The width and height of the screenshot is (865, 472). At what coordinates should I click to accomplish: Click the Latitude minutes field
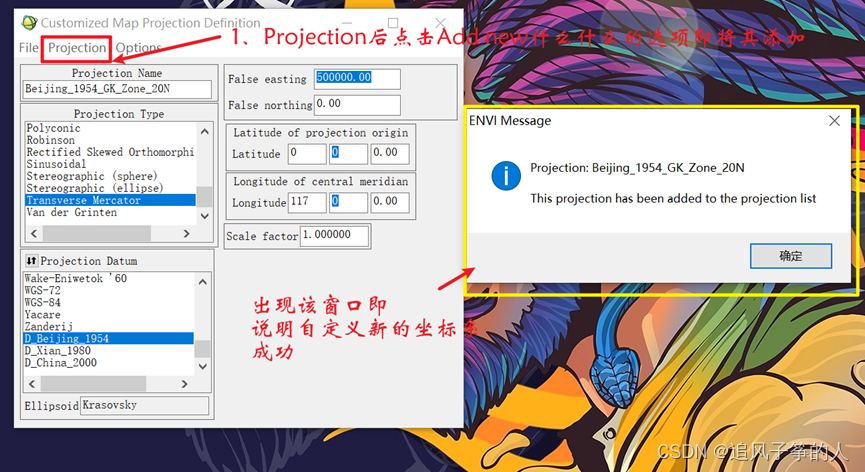pyautogui.click(x=349, y=153)
